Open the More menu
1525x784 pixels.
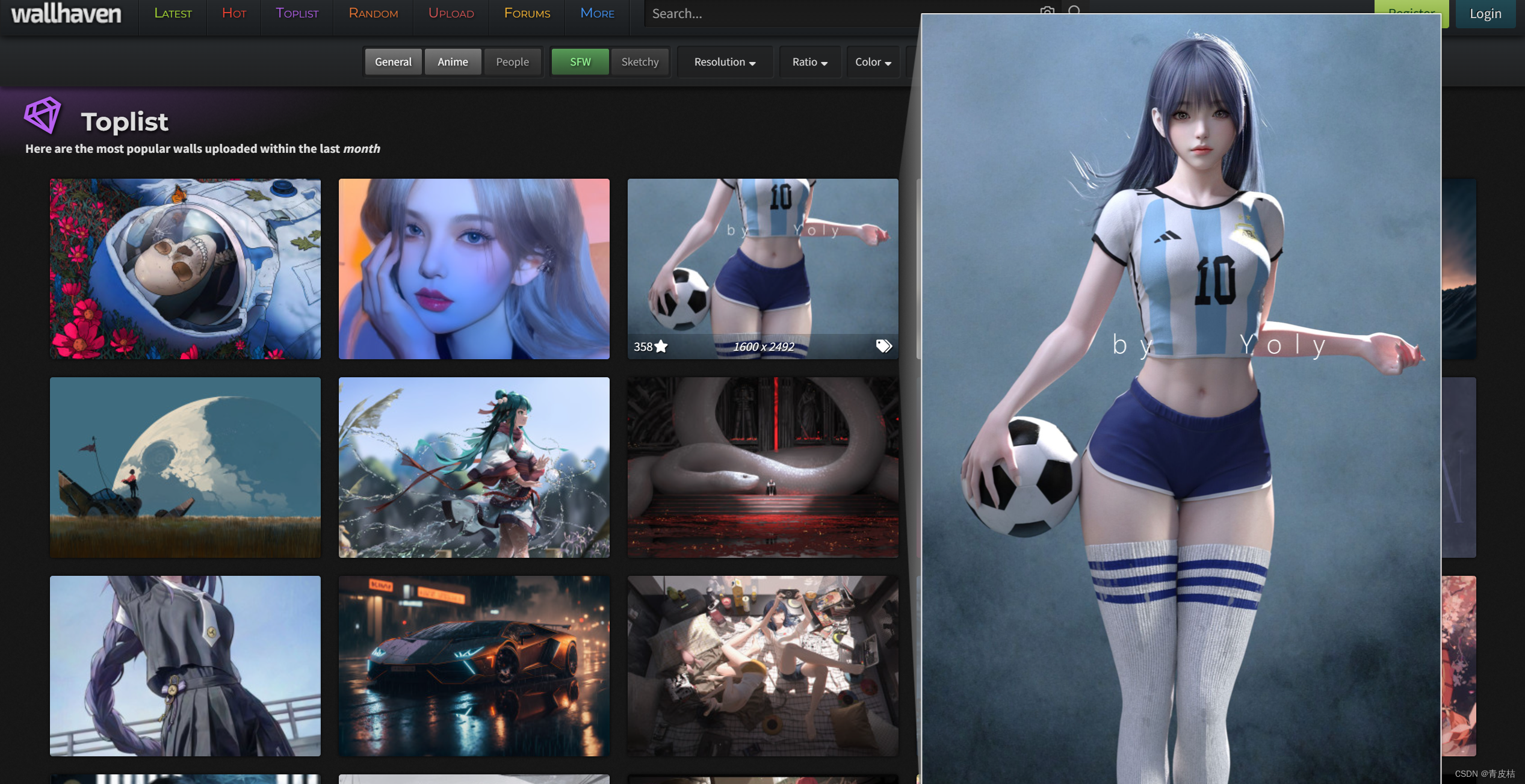(597, 13)
